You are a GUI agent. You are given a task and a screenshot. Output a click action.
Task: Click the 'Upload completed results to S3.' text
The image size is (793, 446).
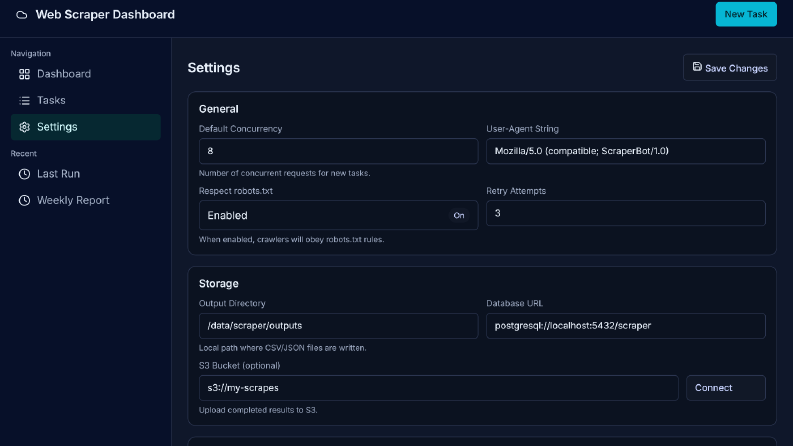(x=258, y=410)
